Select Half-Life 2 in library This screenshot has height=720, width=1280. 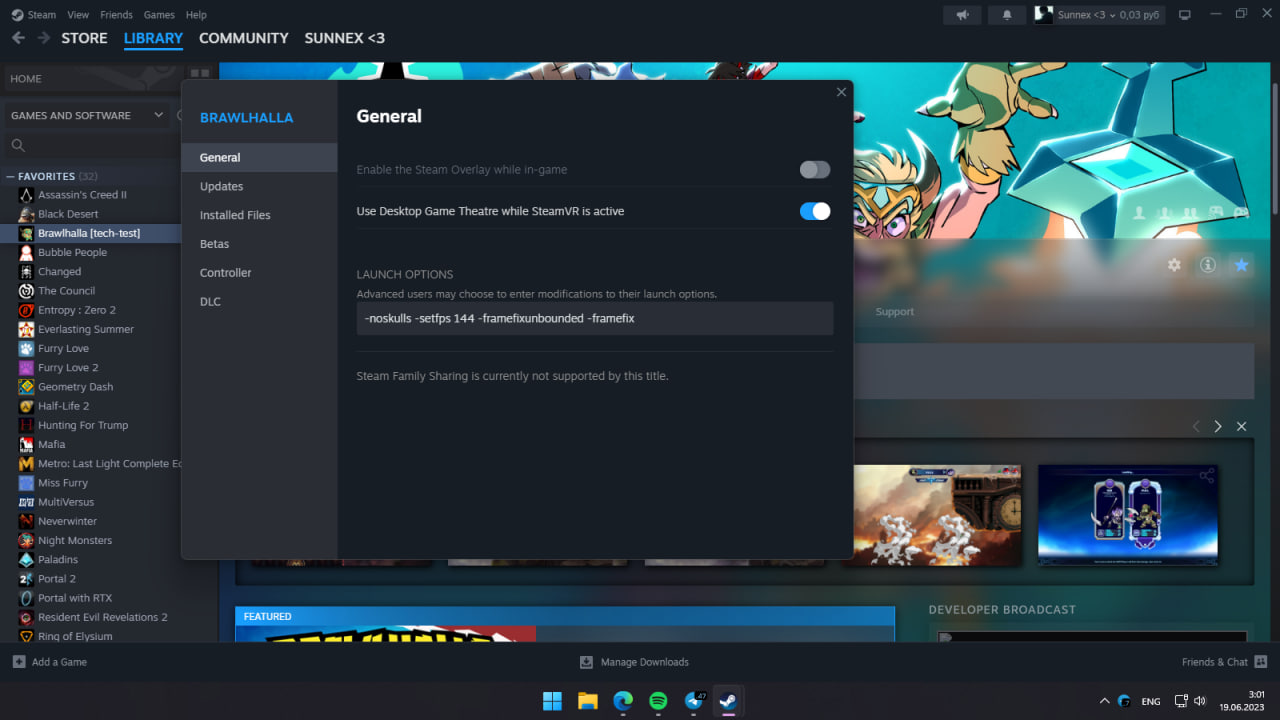63,406
